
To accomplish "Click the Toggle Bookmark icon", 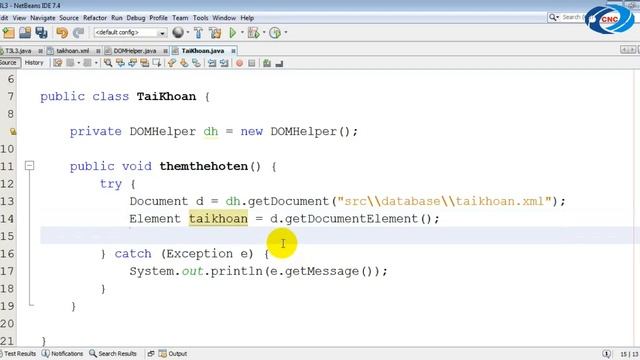I will (196, 63).
